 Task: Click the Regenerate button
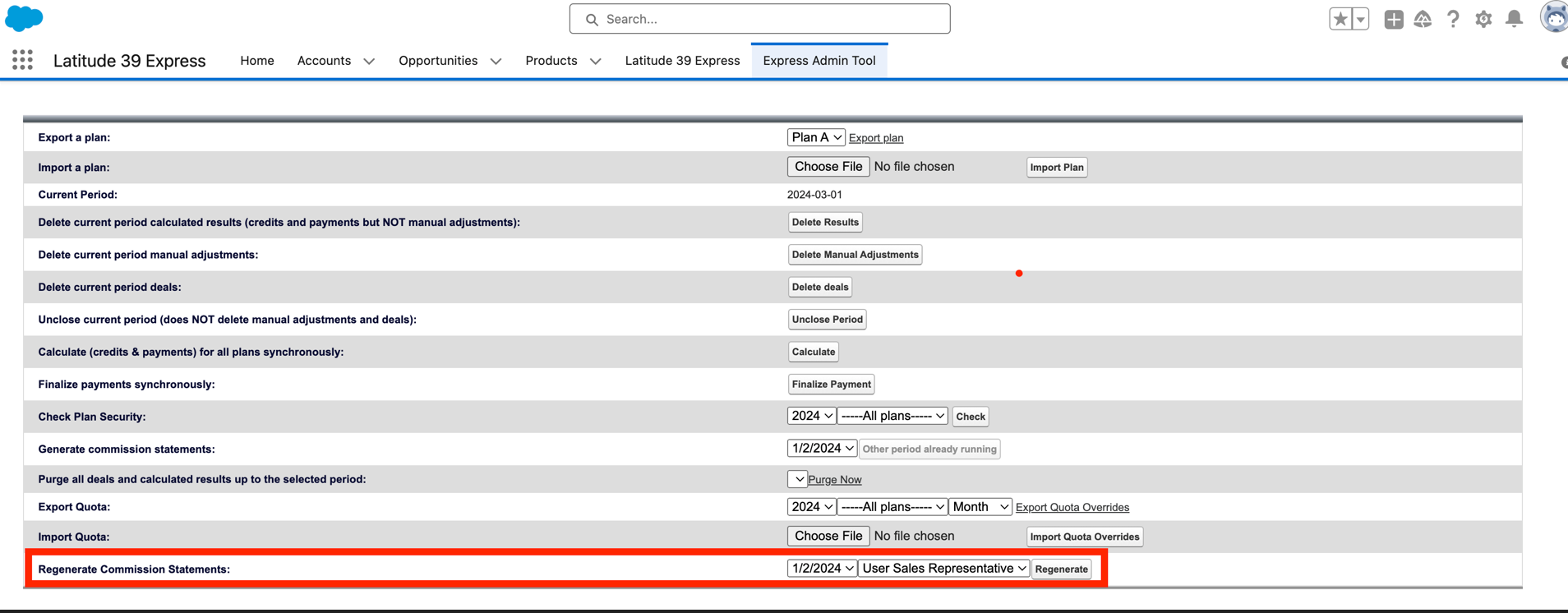[1062, 569]
